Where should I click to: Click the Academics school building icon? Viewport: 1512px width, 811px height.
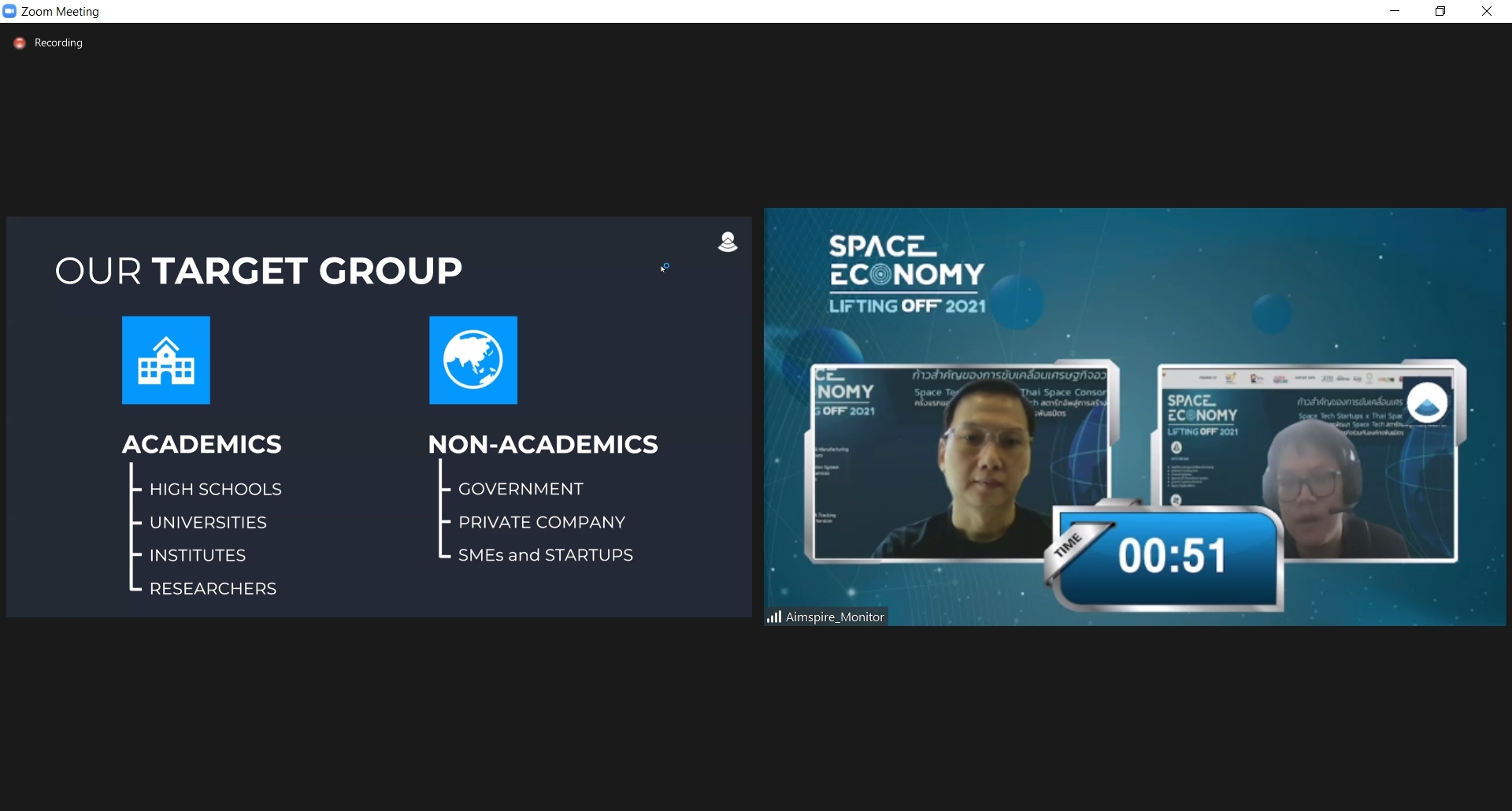pos(166,361)
